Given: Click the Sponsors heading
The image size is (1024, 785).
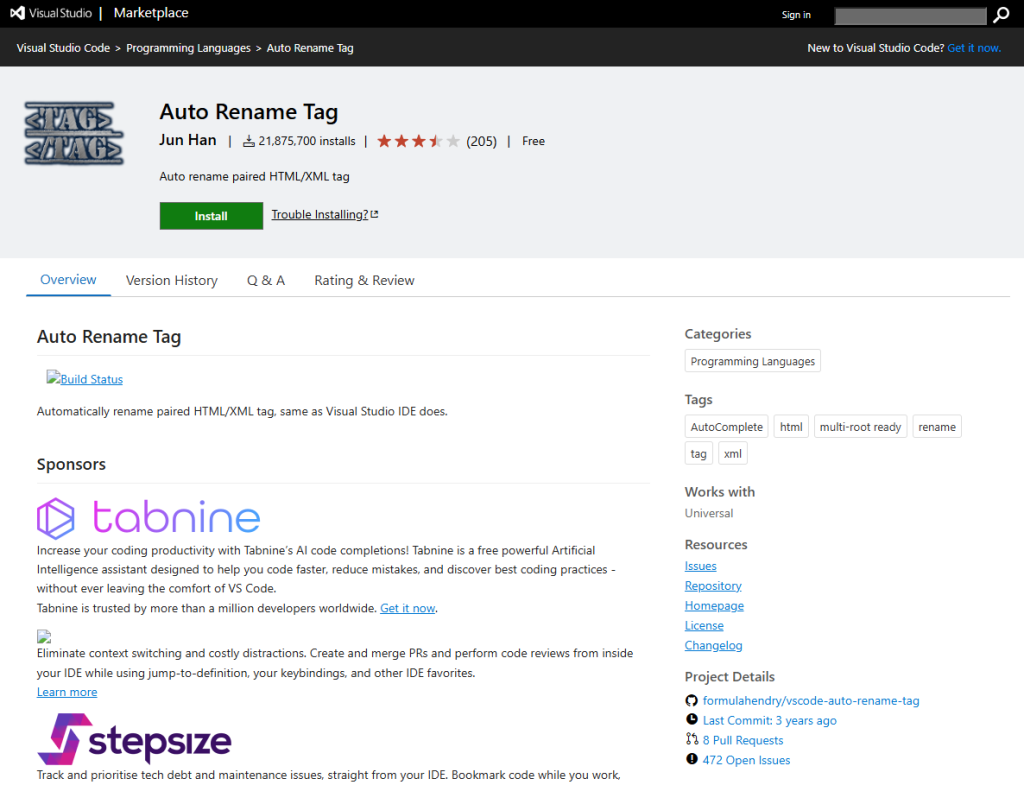Looking at the screenshot, I should [71, 464].
